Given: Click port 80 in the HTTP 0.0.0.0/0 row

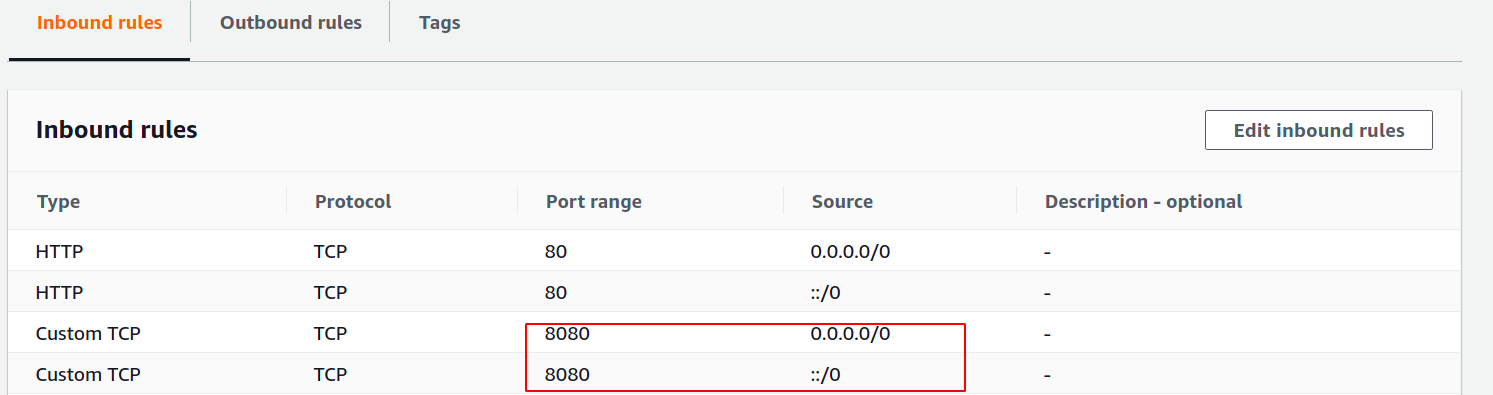Looking at the screenshot, I should 556,251.
